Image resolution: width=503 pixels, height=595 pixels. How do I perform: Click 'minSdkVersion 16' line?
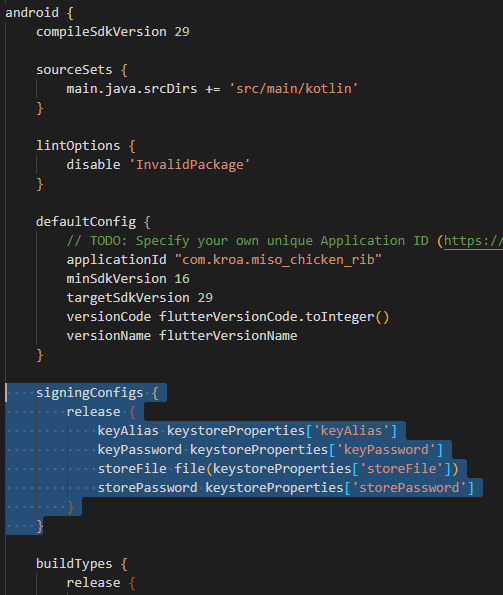128,279
